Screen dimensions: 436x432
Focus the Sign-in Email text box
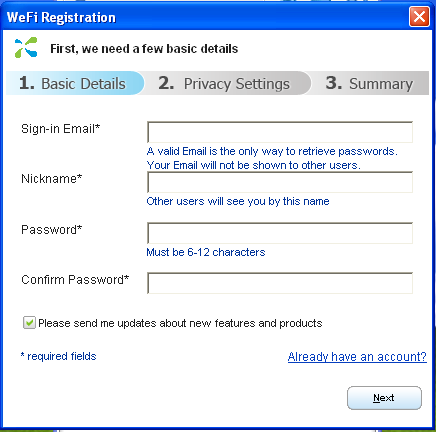(x=280, y=132)
